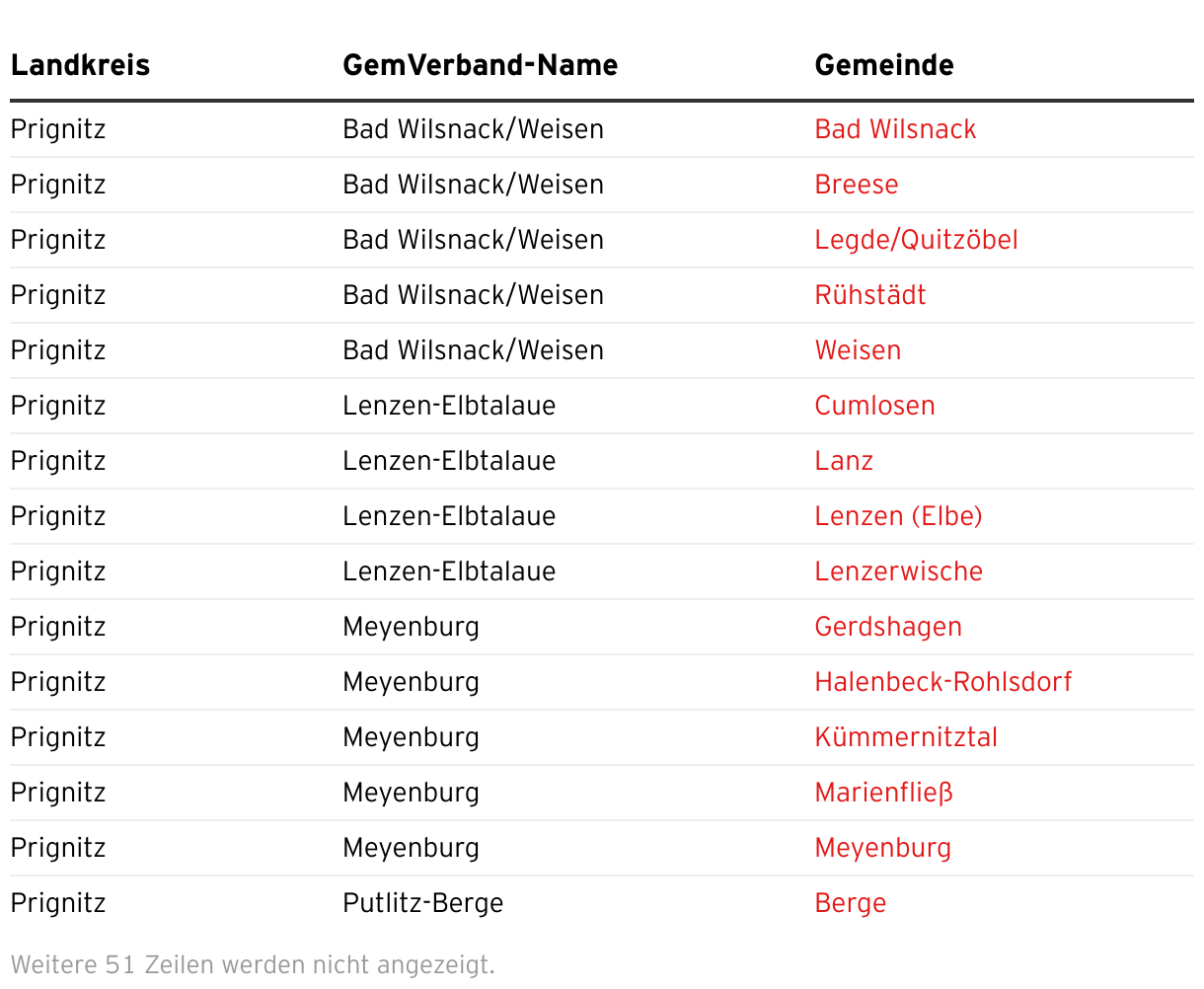Follow the Rühstädt link

(870, 295)
